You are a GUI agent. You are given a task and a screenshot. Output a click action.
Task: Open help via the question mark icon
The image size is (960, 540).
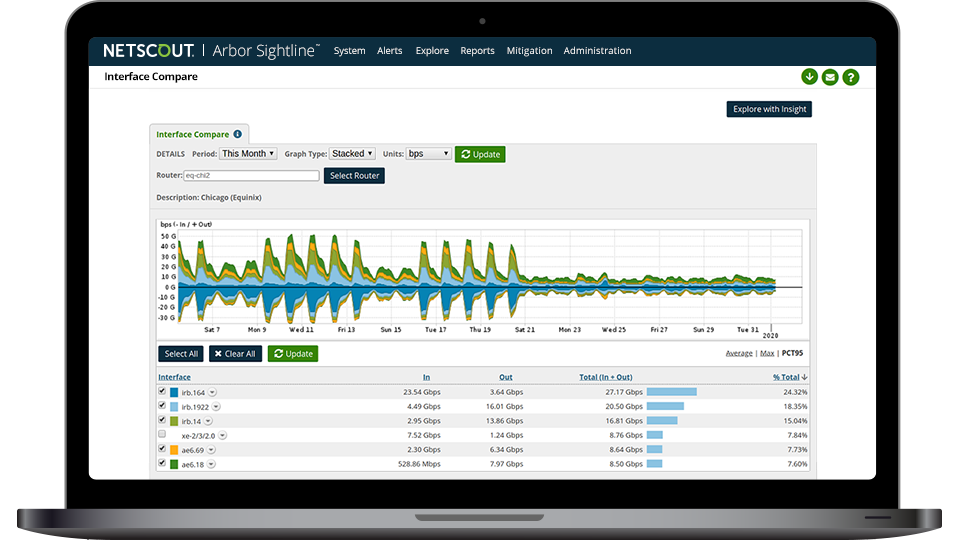[x=850, y=77]
